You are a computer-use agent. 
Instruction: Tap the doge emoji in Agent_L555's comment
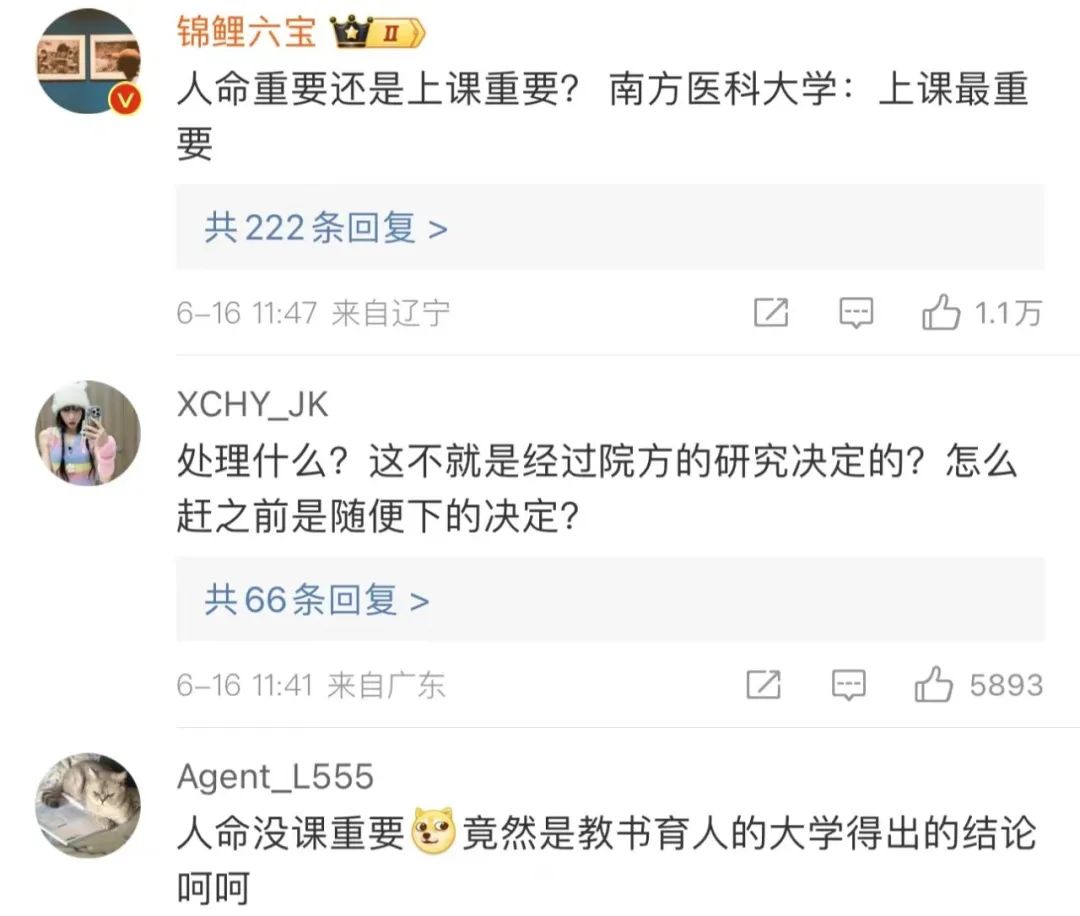click(x=433, y=829)
